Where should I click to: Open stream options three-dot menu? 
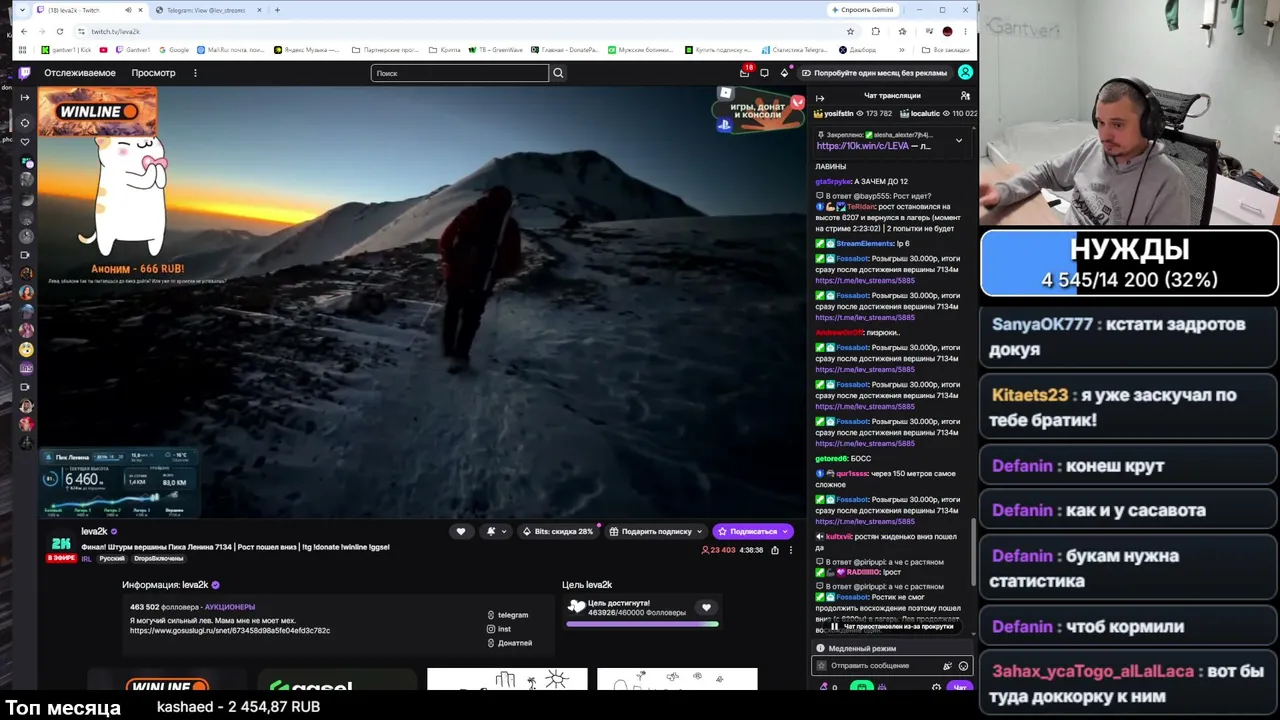(790, 550)
